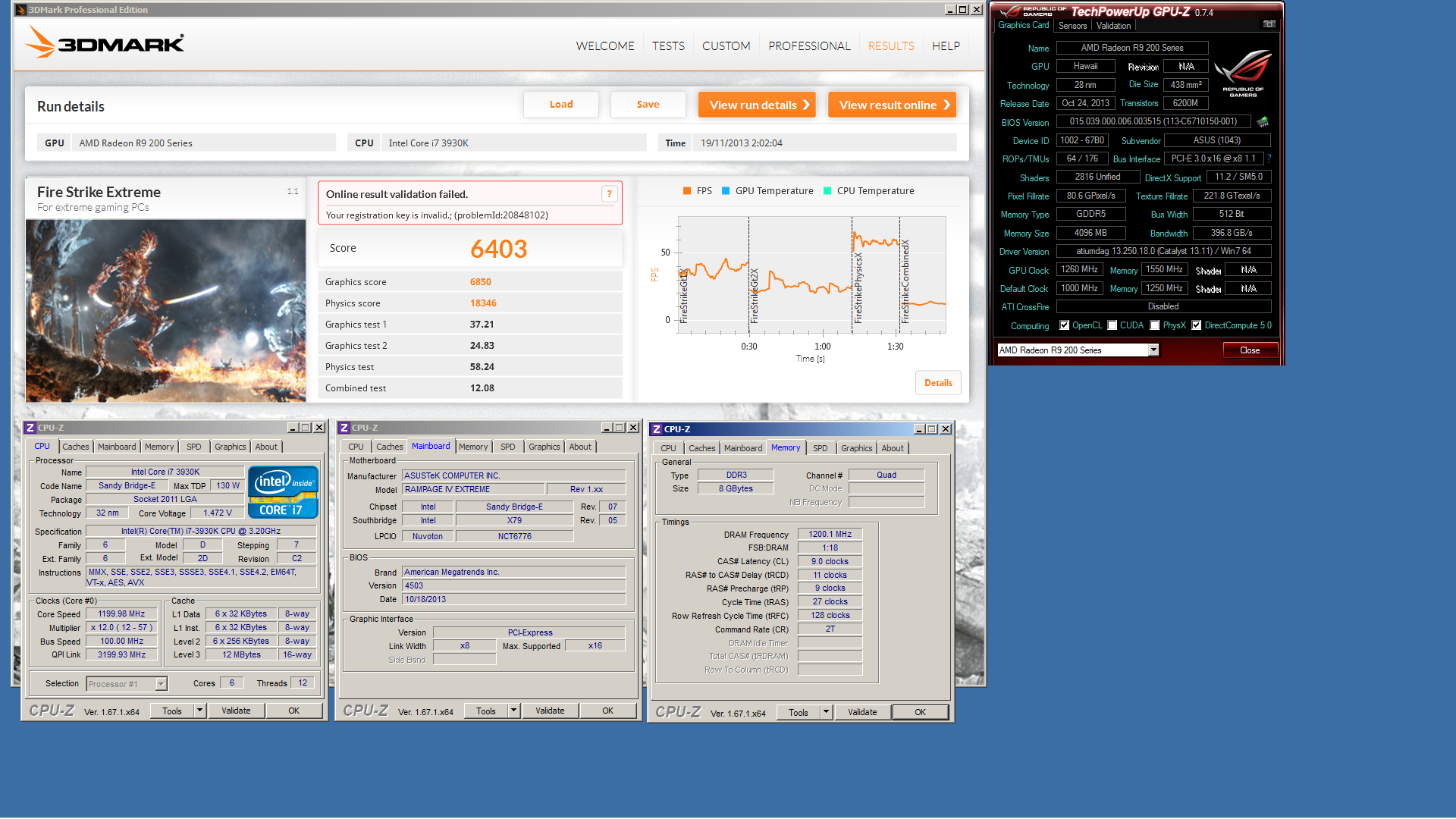The width and height of the screenshot is (1456, 819).
Task: Toggle the PhysX checkbox in GPU-Z
Action: [1155, 325]
